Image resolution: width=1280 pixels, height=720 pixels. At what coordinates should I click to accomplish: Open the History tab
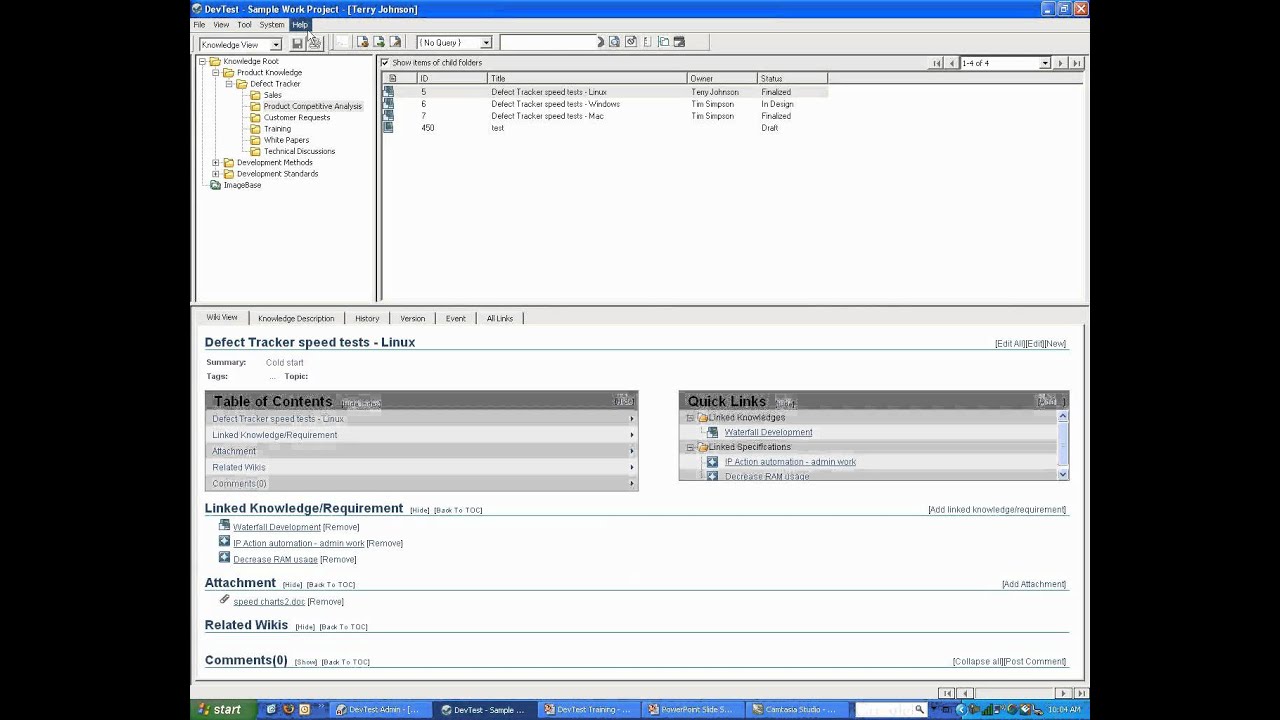pos(367,318)
